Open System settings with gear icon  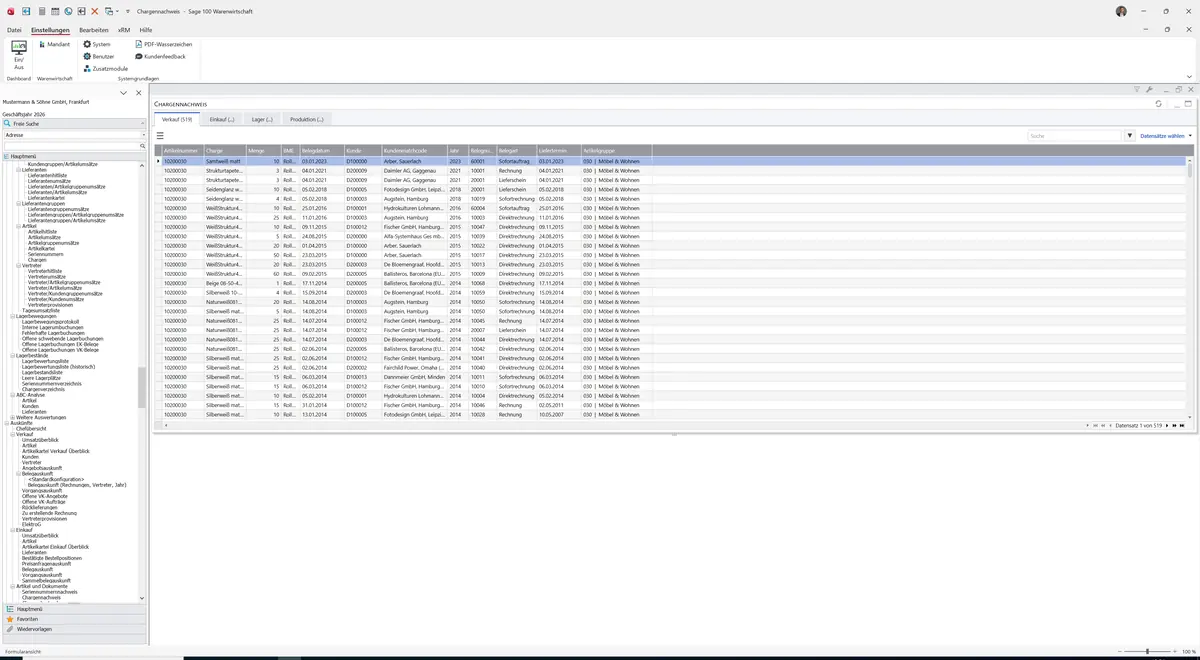pos(97,44)
